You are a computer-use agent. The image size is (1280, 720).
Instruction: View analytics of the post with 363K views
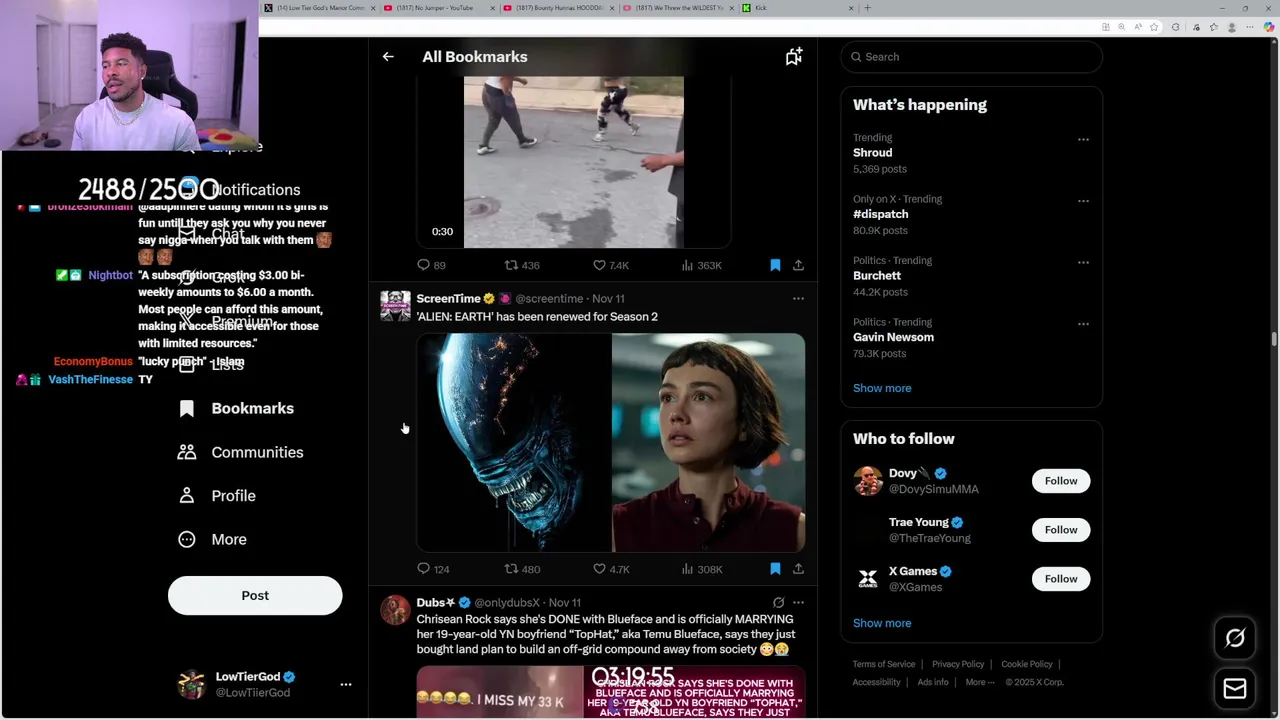[702, 265]
